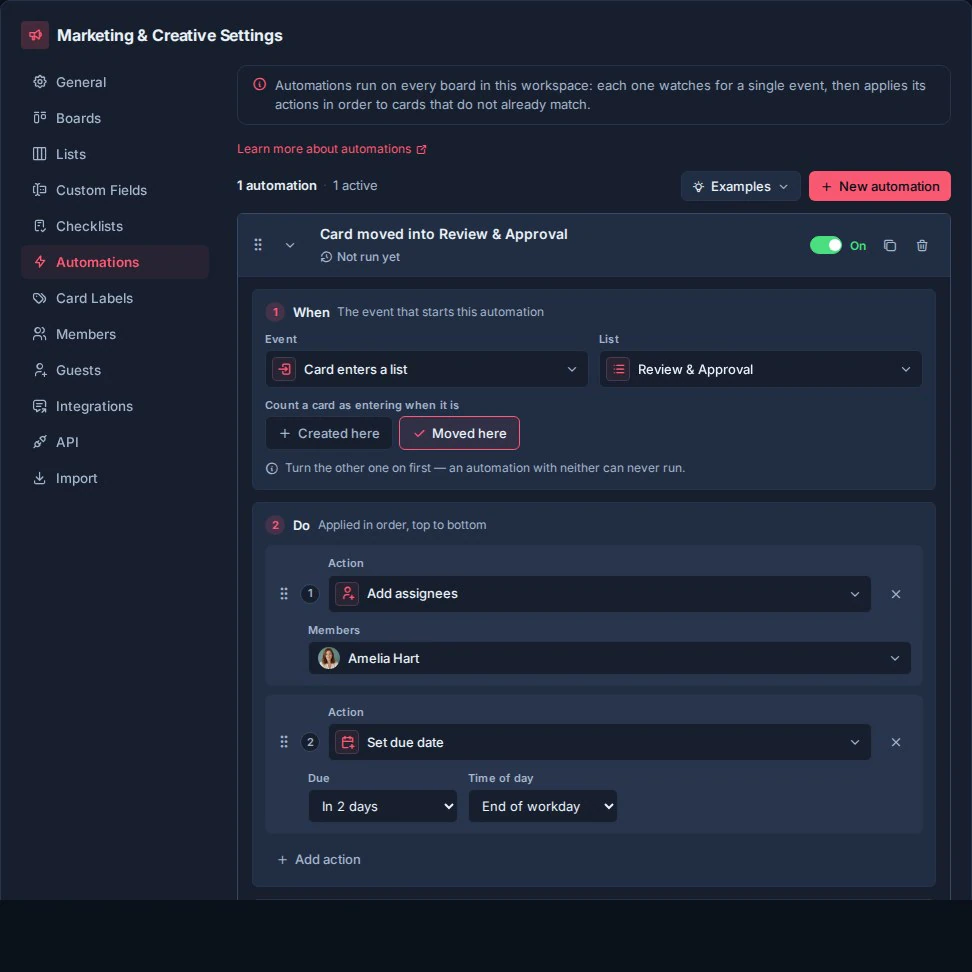The height and width of the screenshot is (972, 972).
Task: Open the Event dropdown
Action: (426, 369)
